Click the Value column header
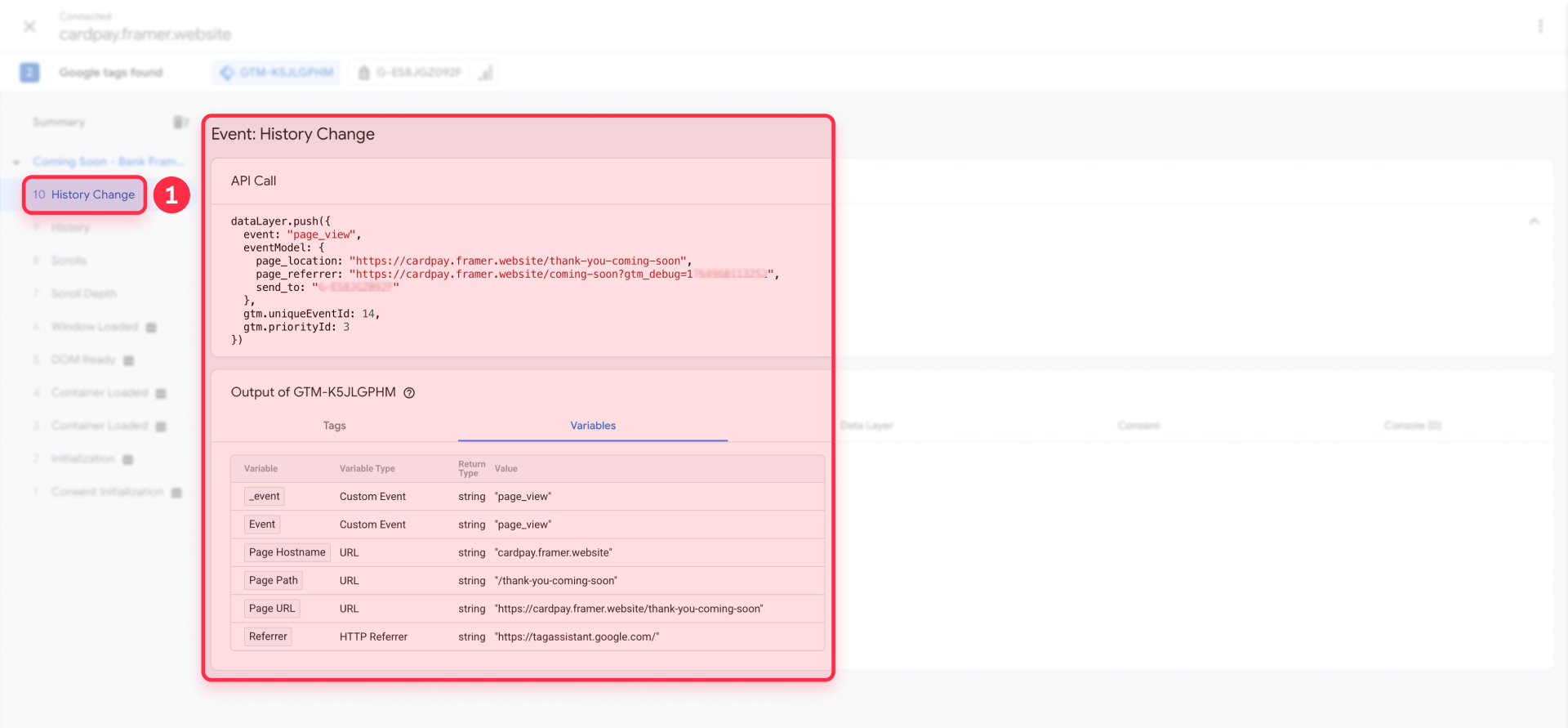This screenshot has height=728, width=1568. click(506, 469)
